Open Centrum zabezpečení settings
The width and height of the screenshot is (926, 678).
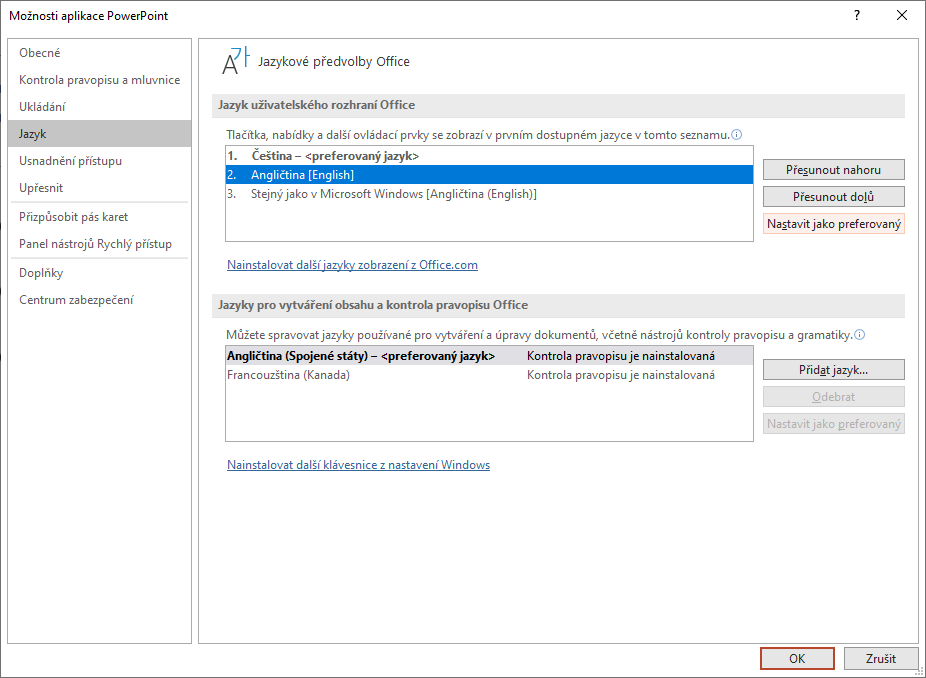(x=76, y=300)
